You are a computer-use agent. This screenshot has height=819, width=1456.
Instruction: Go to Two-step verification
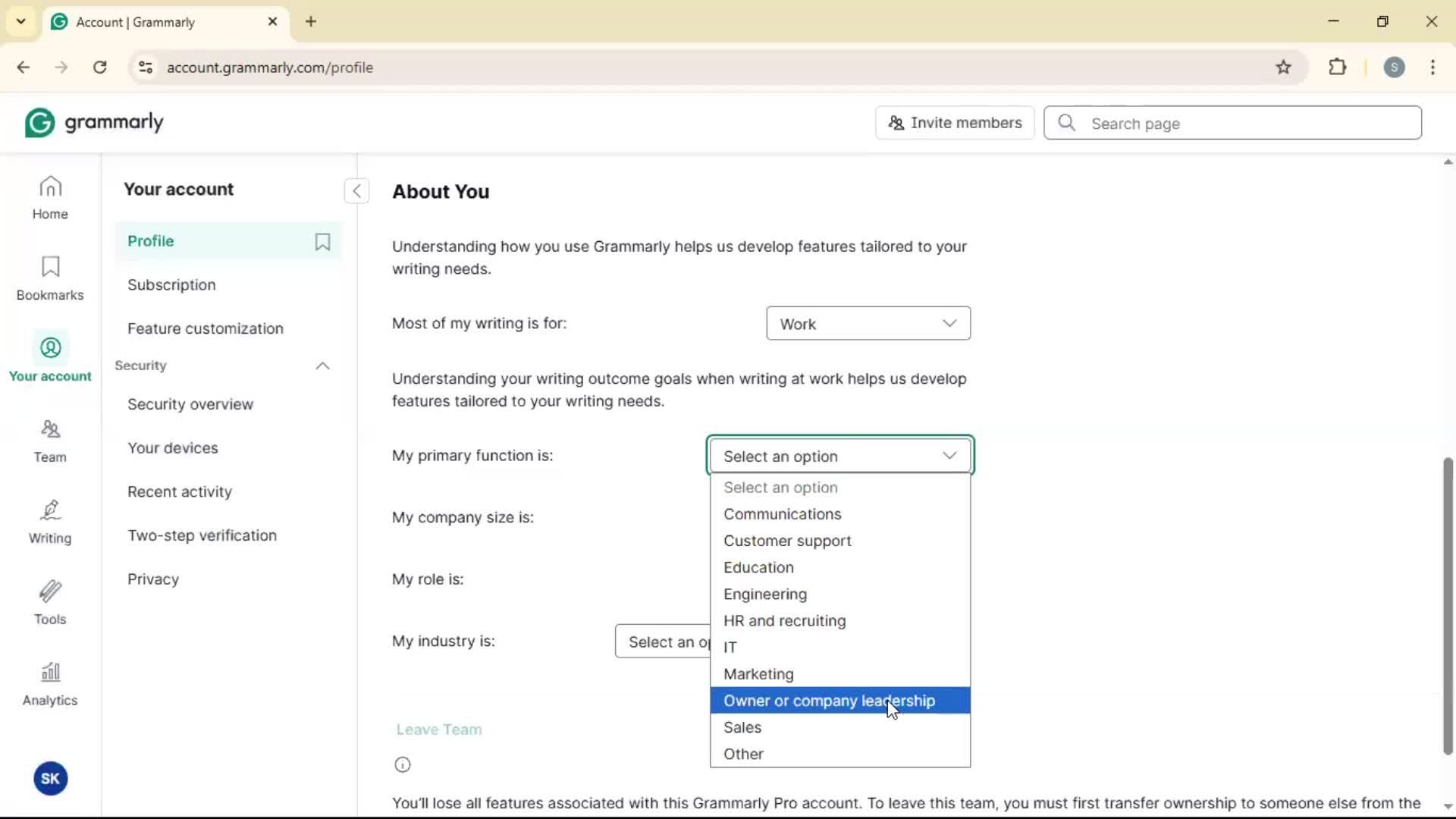tap(202, 535)
